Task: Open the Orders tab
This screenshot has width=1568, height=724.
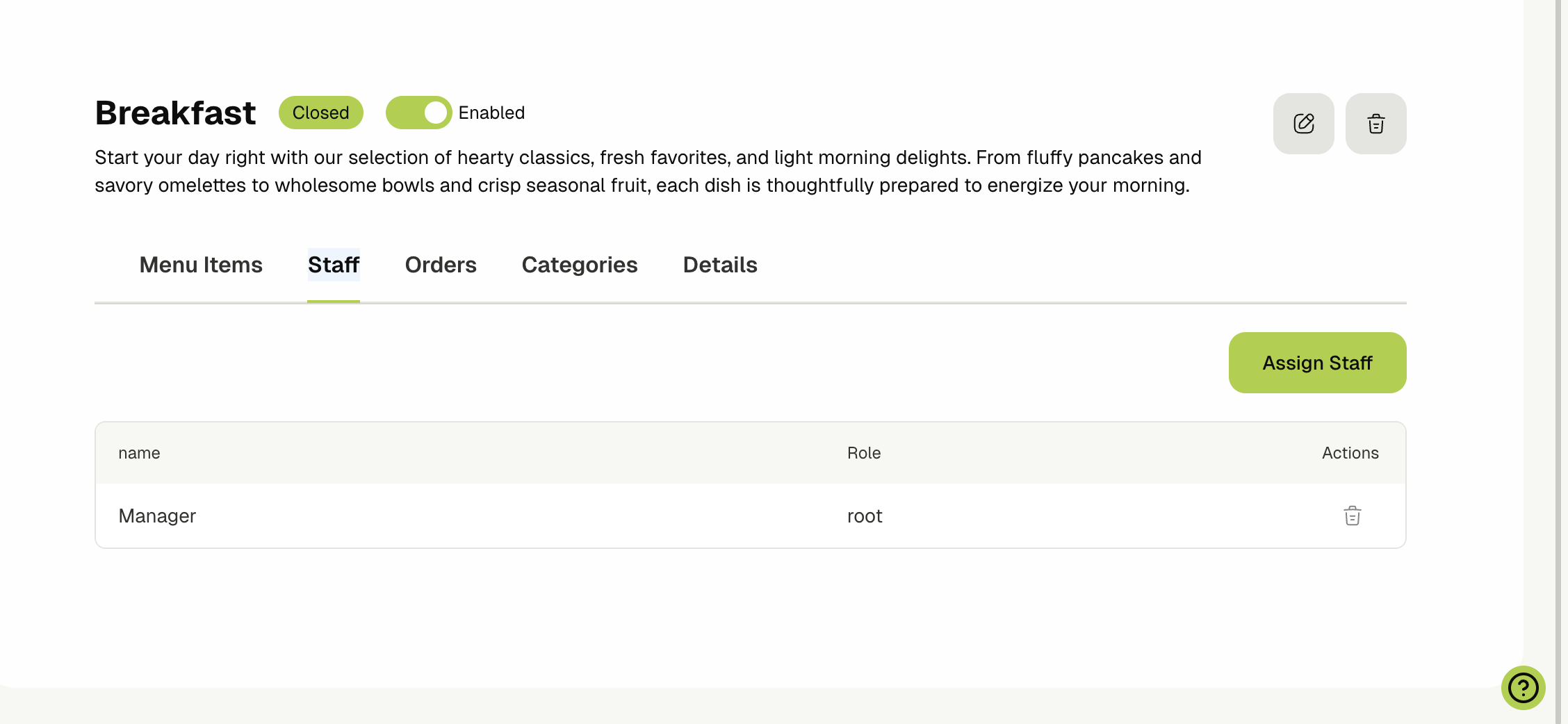Action: coord(441,265)
